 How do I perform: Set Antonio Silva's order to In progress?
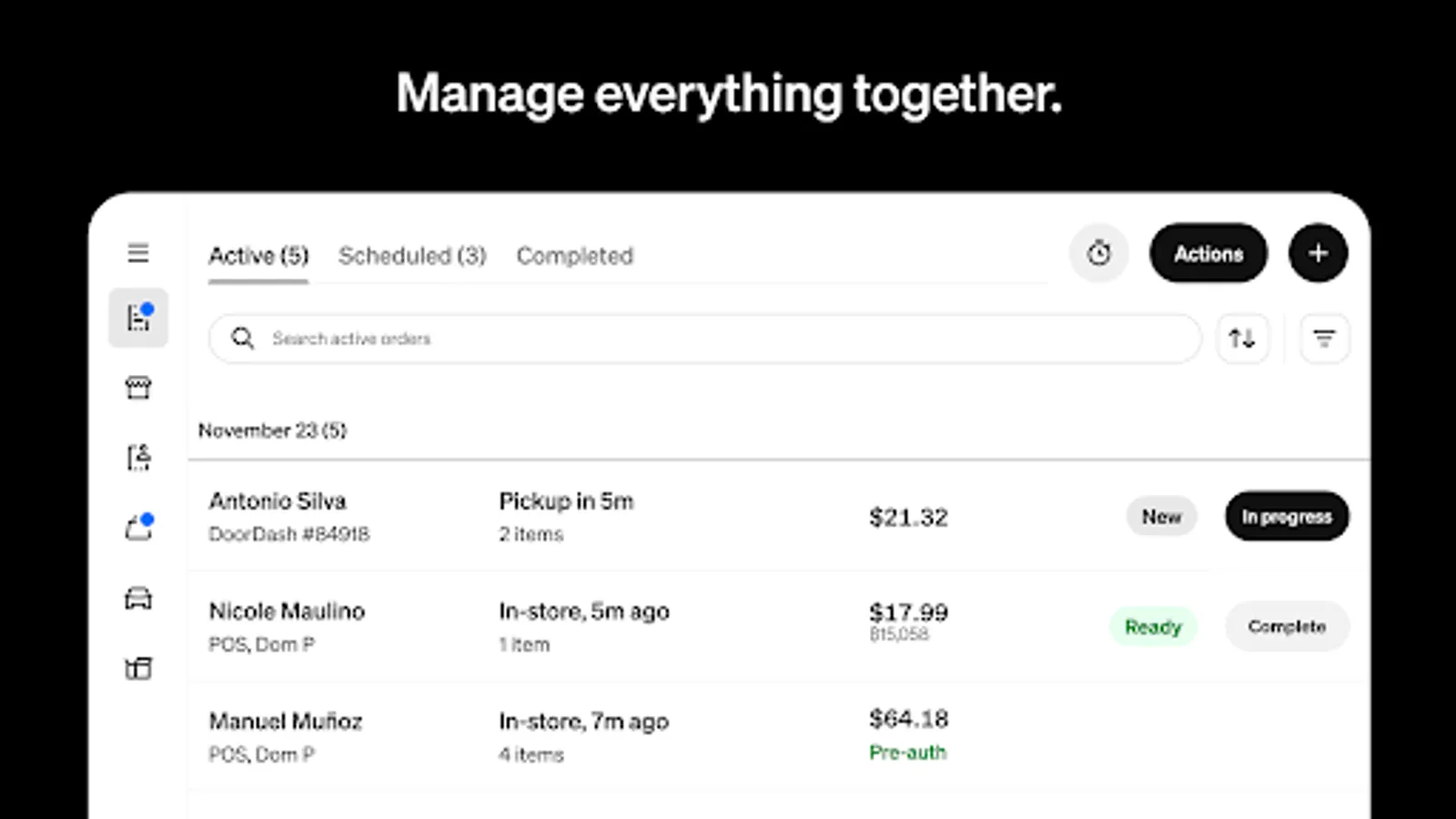click(1287, 516)
